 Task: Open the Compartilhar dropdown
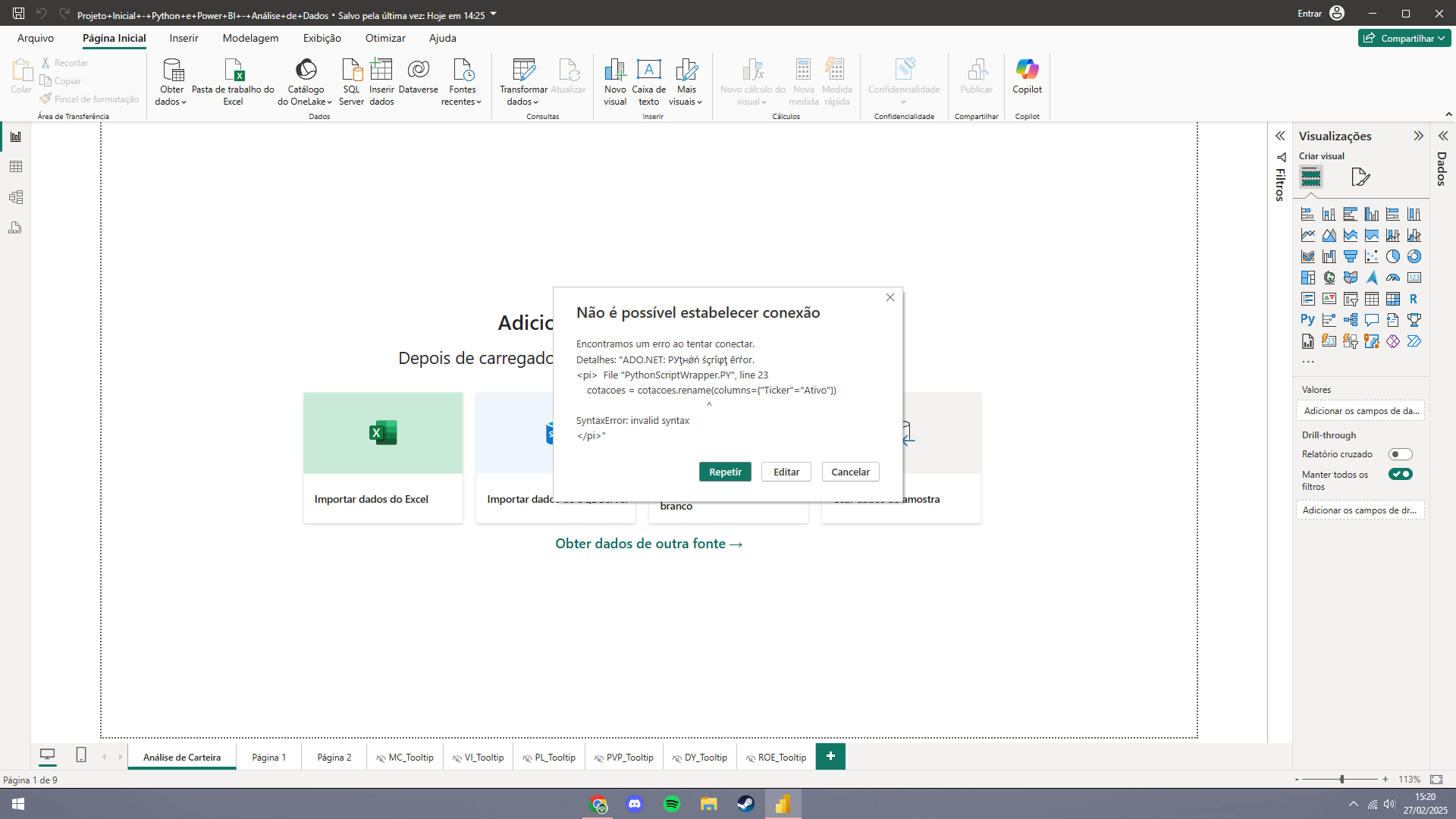(x=1404, y=38)
